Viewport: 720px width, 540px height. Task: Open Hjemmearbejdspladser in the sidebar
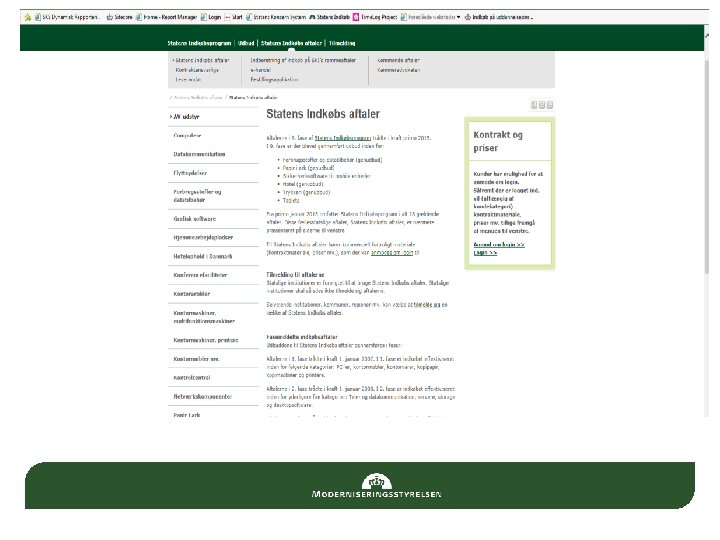pyautogui.click(x=203, y=237)
